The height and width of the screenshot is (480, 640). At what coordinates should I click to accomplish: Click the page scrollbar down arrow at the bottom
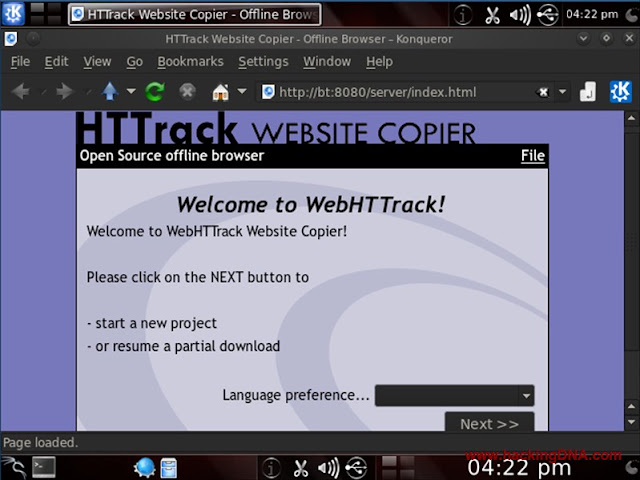click(x=631, y=422)
